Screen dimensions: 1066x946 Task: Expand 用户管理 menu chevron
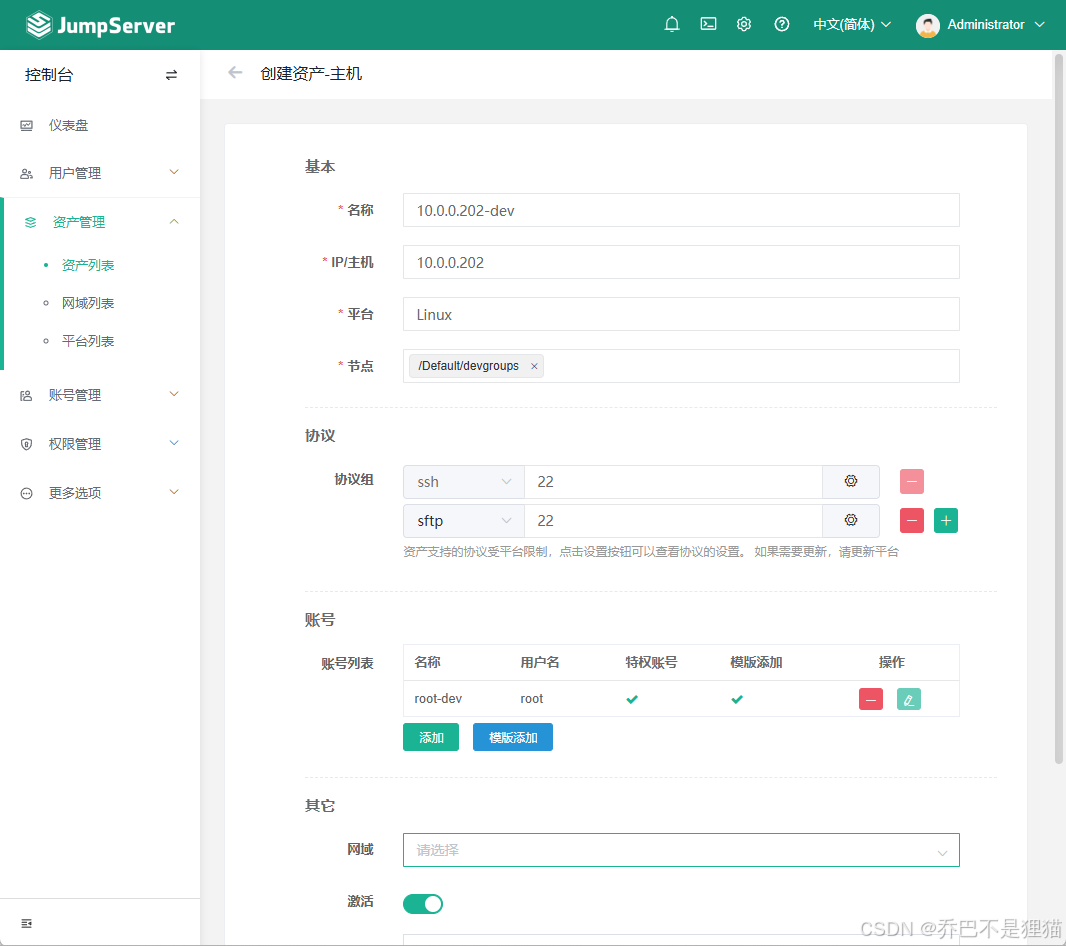[x=174, y=172]
